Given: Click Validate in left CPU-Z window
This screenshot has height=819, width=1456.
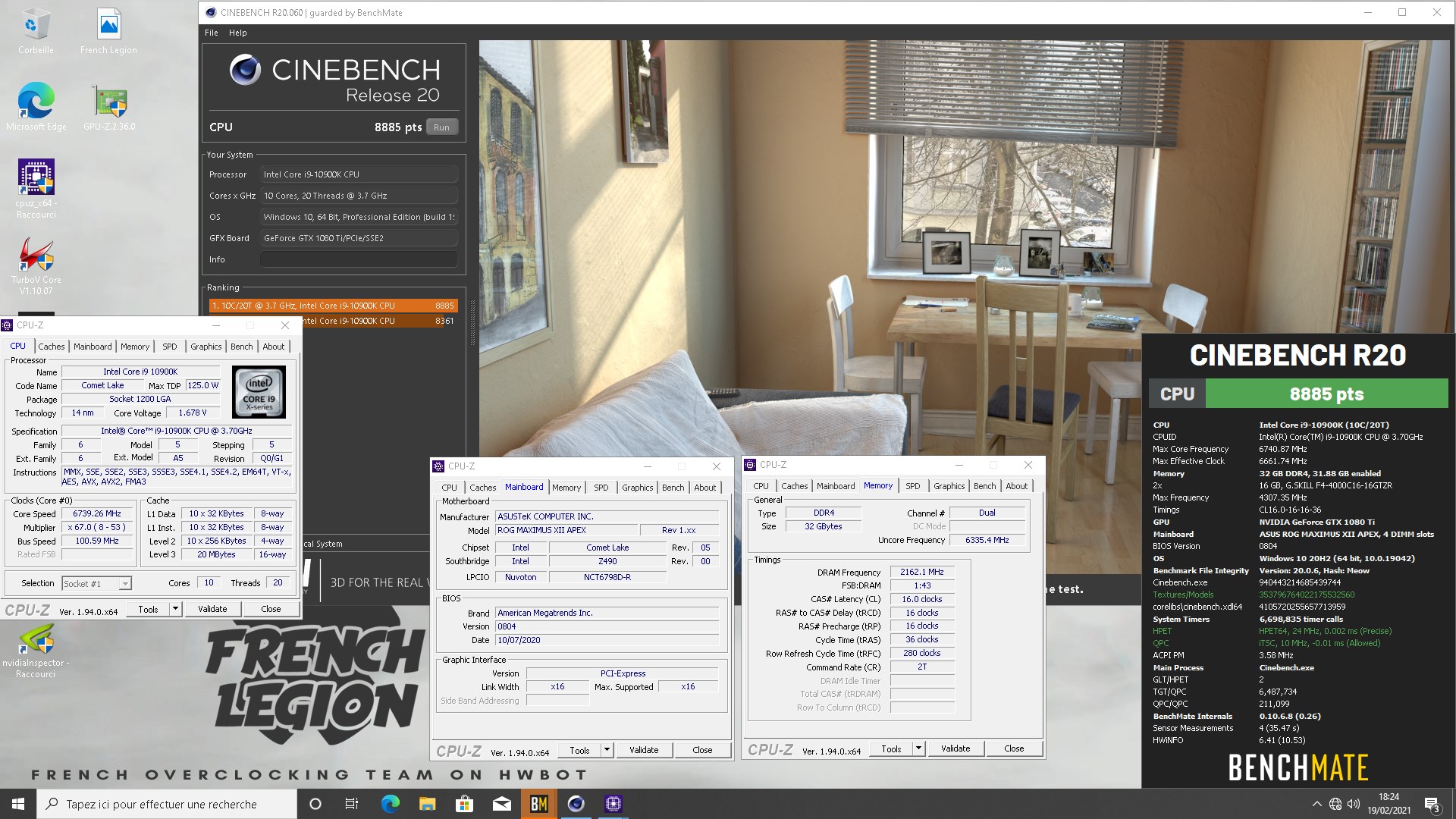Looking at the screenshot, I should (212, 609).
